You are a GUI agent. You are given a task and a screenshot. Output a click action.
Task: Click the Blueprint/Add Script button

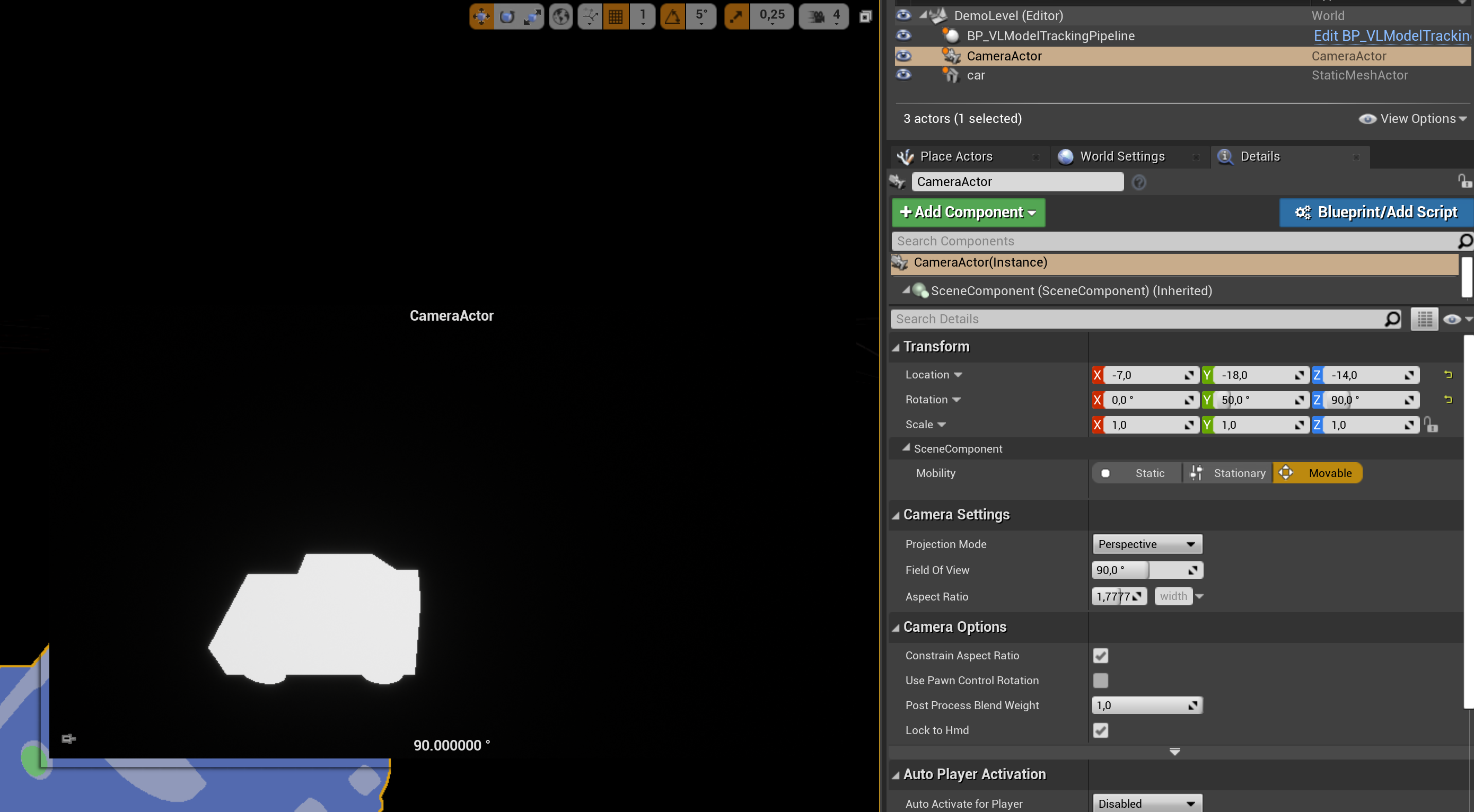(x=1375, y=212)
